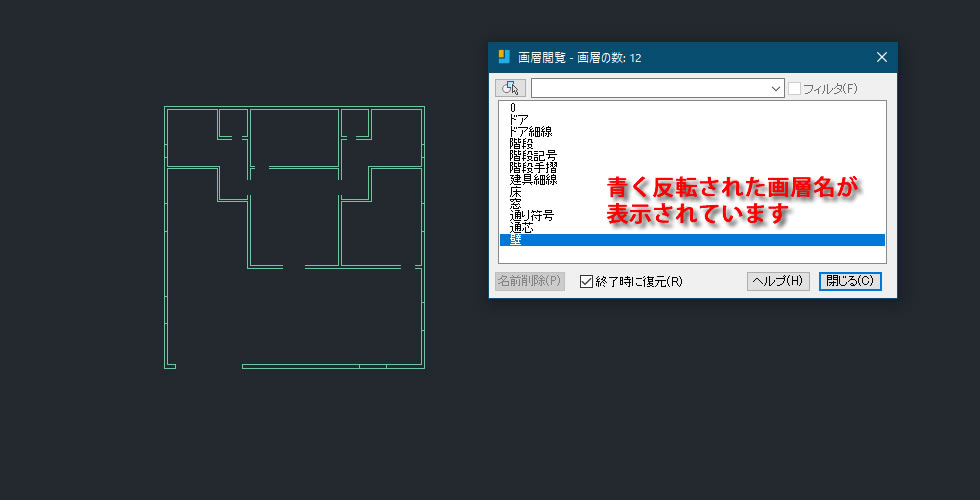Select the 建具細線 layer row
Viewport: 980px width, 500px height.
click(692, 180)
